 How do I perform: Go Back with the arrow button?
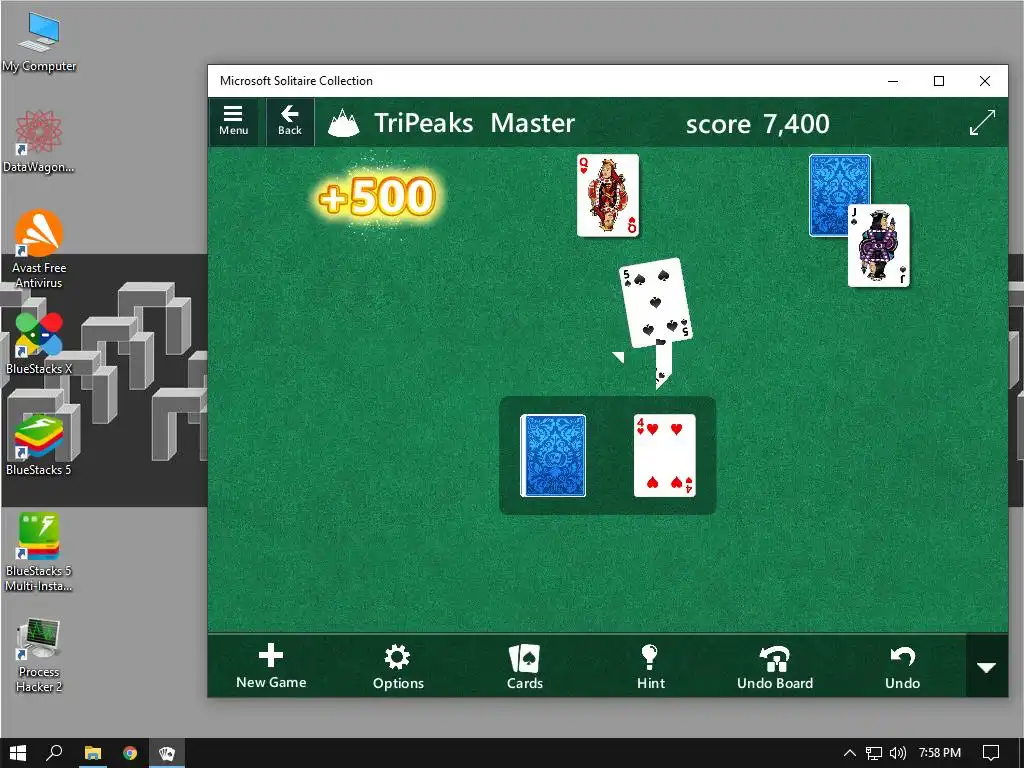click(x=289, y=121)
